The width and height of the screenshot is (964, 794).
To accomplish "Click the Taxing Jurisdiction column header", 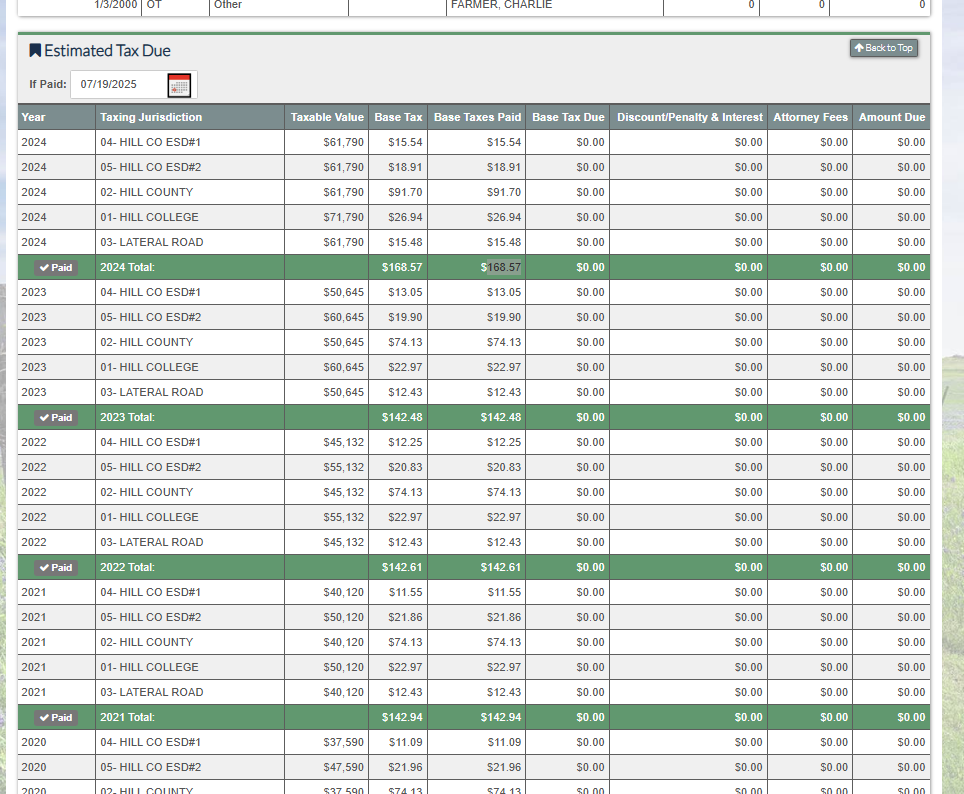I will click(x=151, y=118).
